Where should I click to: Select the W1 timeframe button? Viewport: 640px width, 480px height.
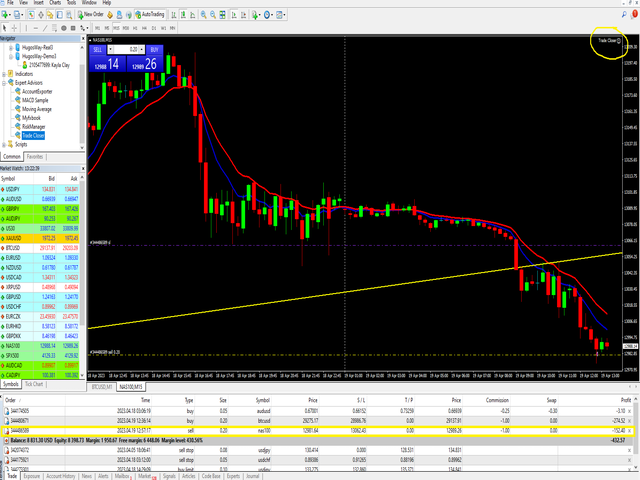pos(163,28)
